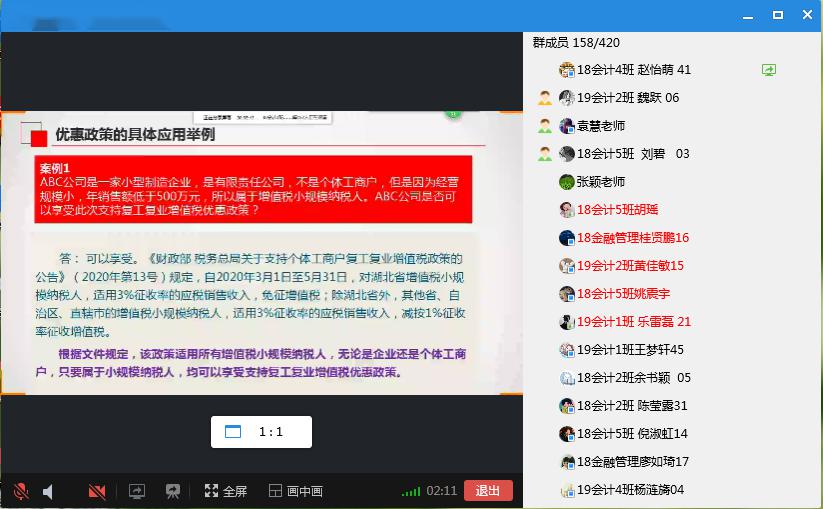This screenshot has width=823, height=509.
Task: Toggle picture-in-picture 画中画 mode
Action: [296, 491]
